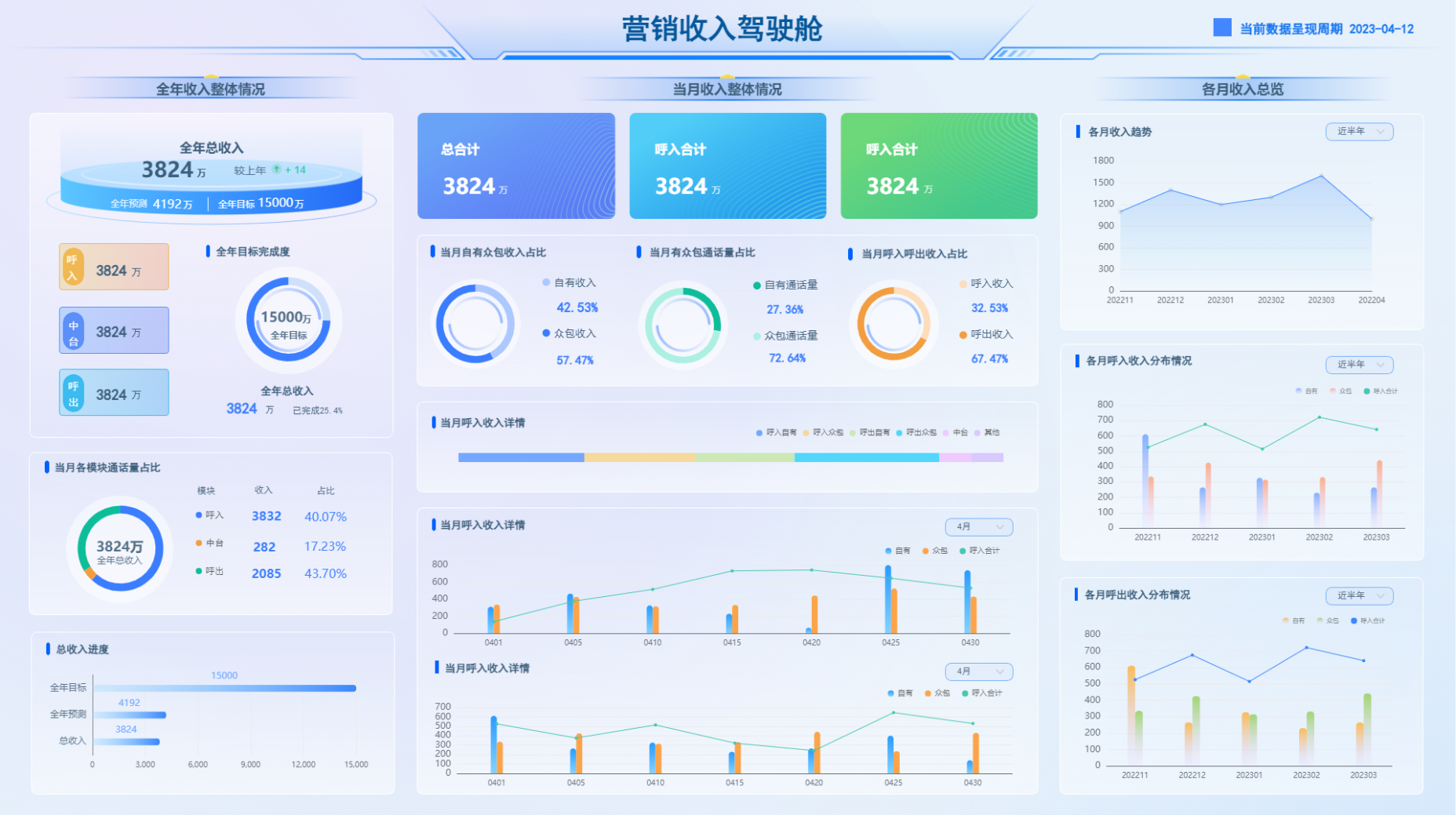Click the 全年预测 4192 progress bar

pyautogui.click(x=129, y=715)
